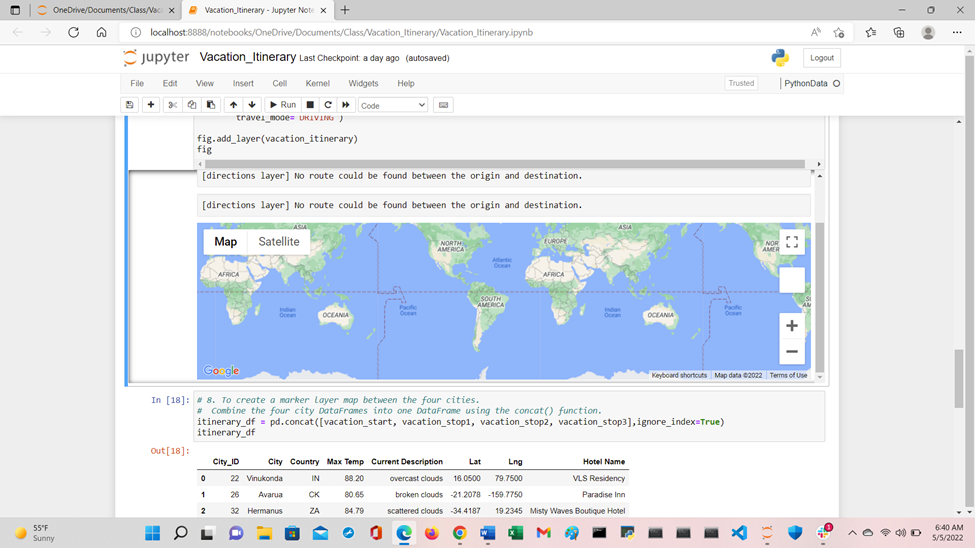Viewport: 975px width, 548px height.
Task: Open browser profile icon
Action: (x=928, y=32)
